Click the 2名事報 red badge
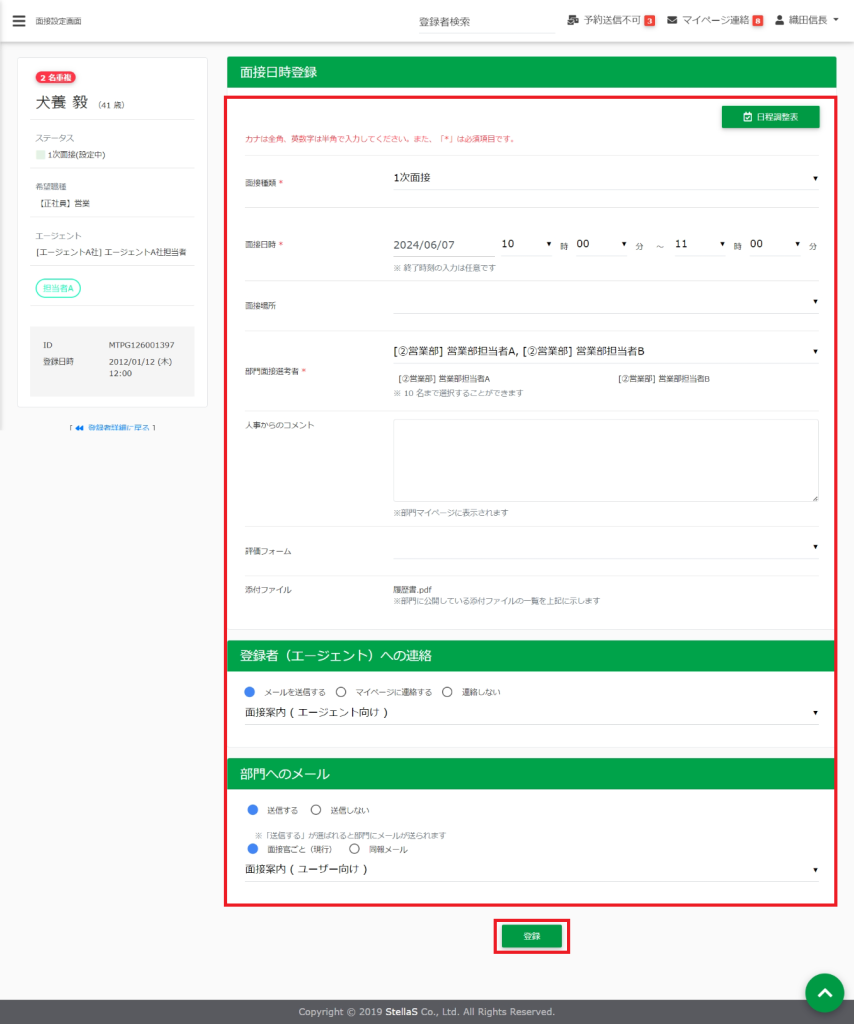 pos(56,77)
